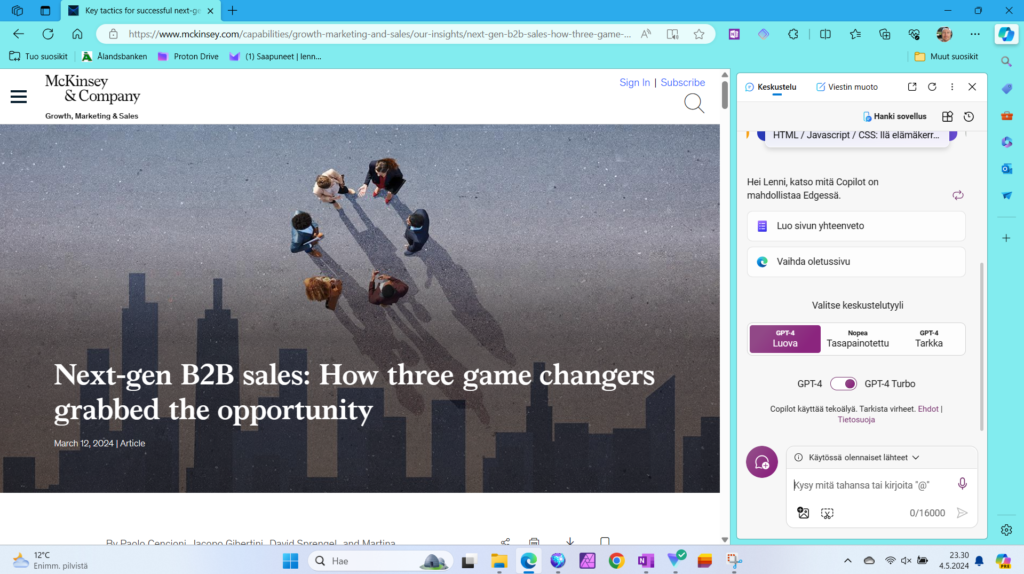Open Google Chrome from taskbar
Image resolution: width=1024 pixels, height=574 pixels.
click(616, 560)
